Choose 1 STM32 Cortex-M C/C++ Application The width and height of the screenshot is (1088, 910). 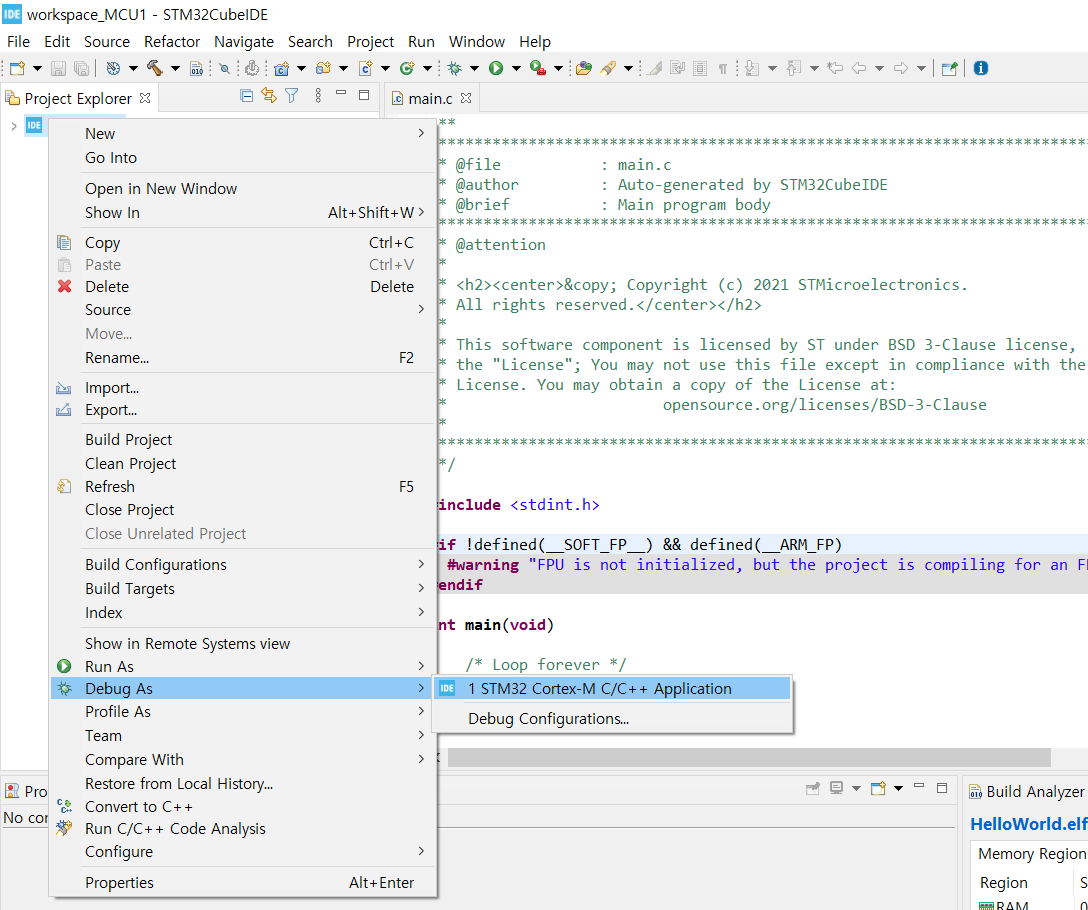(x=612, y=689)
